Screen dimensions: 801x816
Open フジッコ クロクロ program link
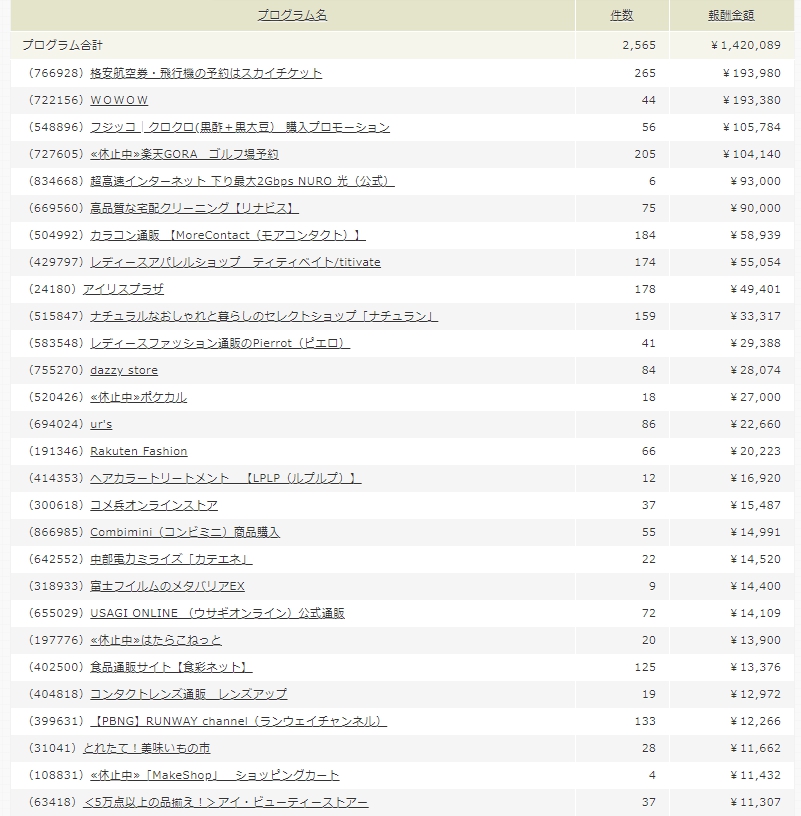pyautogui.click(x=240, y=128)
